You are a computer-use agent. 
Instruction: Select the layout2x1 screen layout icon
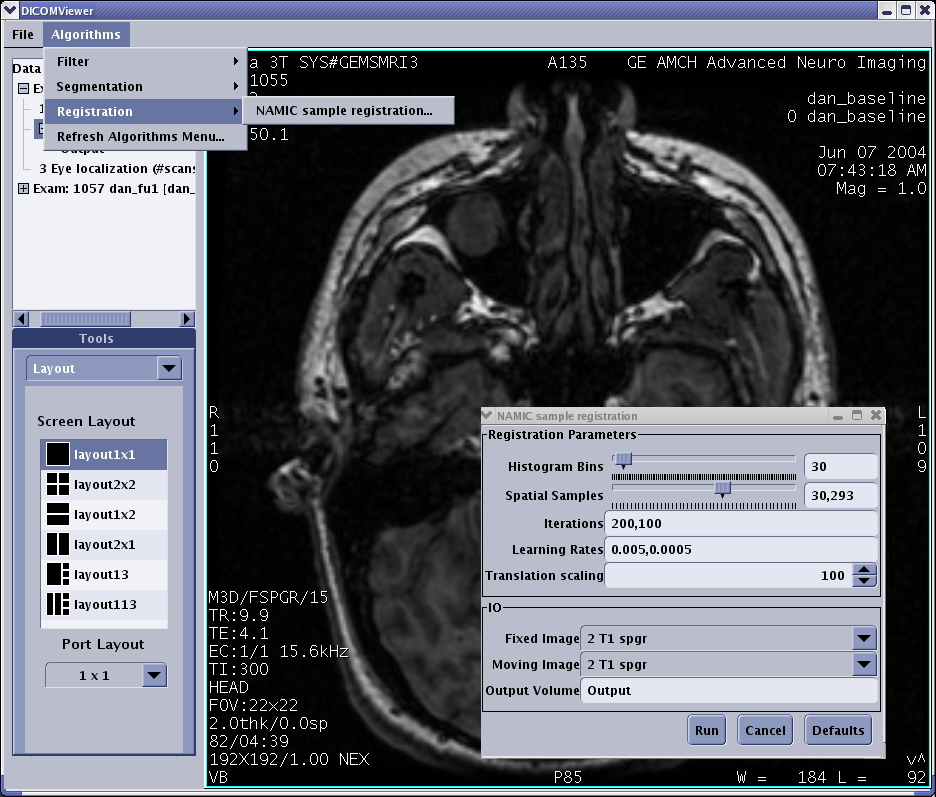[57, 544]
